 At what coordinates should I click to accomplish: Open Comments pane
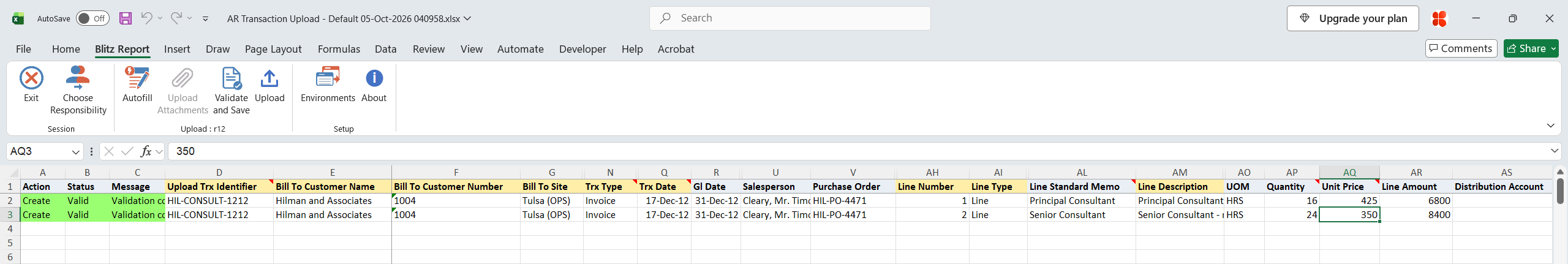click(1461, 48)
